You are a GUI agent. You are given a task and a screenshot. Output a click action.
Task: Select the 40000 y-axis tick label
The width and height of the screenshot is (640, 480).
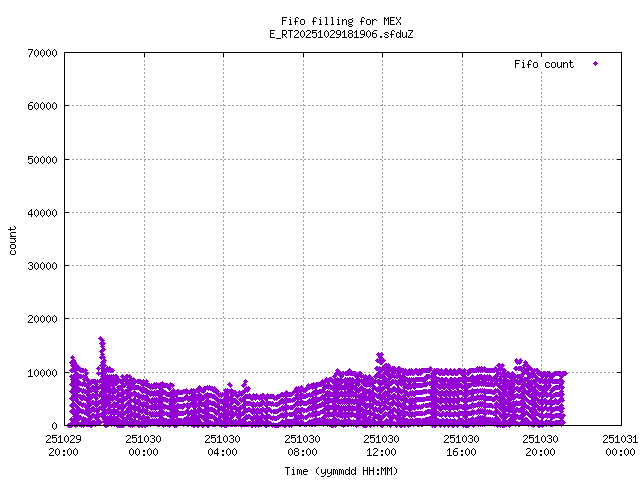point(38,213)
